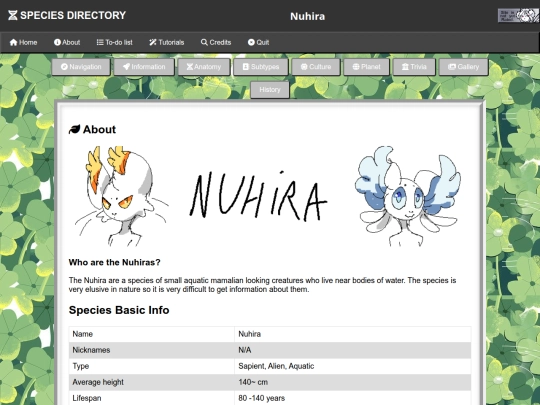The width and height of the screenshot is (540, 405).
Task: Click the images icon on Gallery button
Action: 452,67
